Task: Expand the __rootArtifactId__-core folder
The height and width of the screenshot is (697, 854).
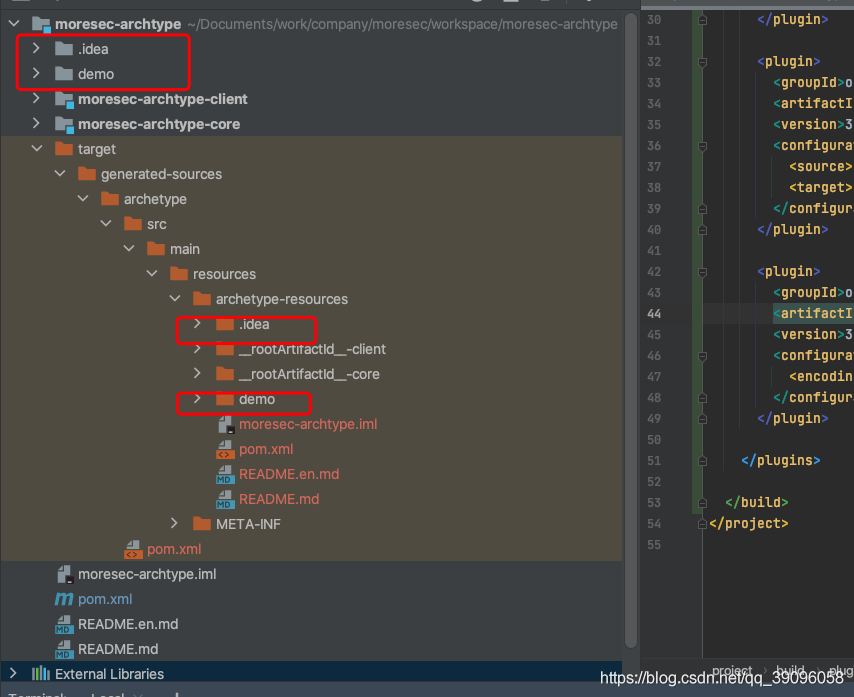Action: [x=197, y=374]
